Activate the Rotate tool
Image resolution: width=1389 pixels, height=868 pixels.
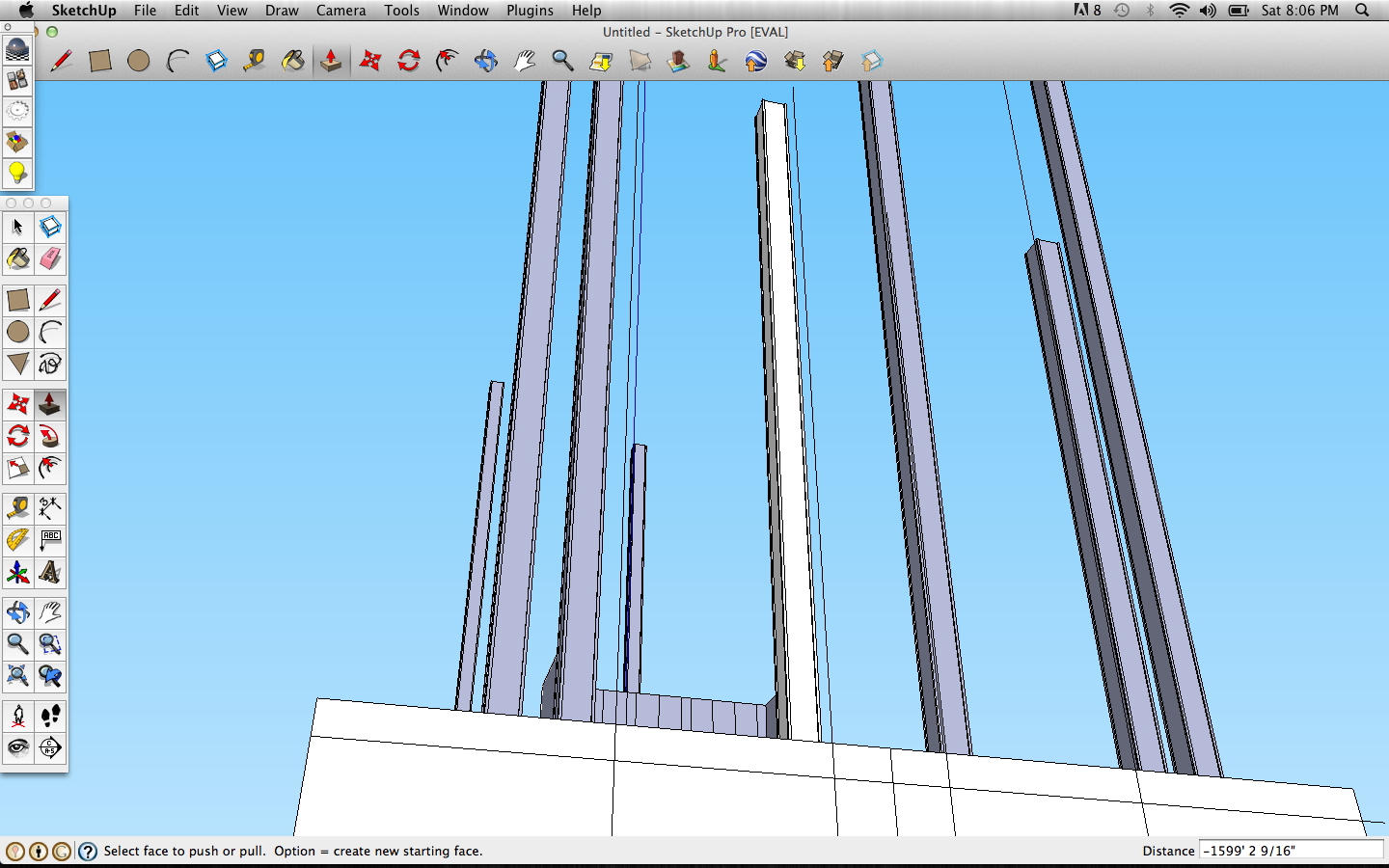coord(408,61)
